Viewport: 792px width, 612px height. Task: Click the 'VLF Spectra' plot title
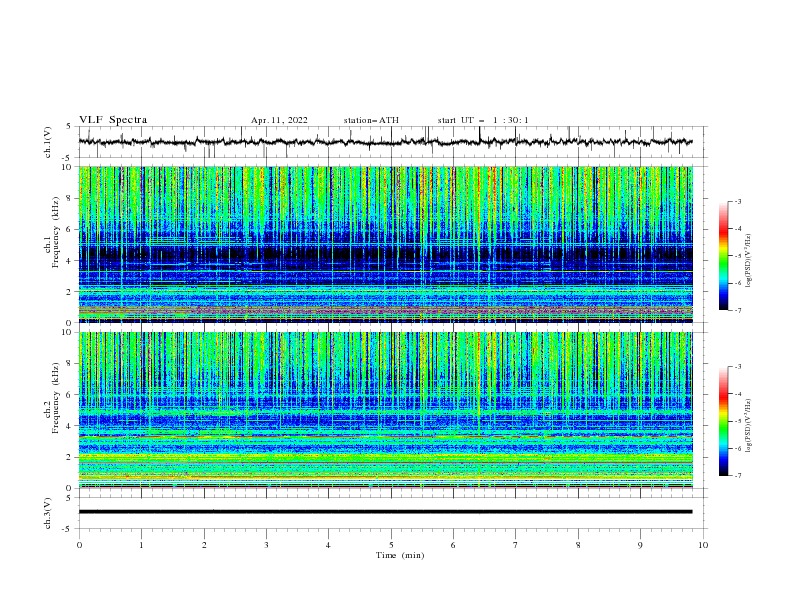(113, 120)
